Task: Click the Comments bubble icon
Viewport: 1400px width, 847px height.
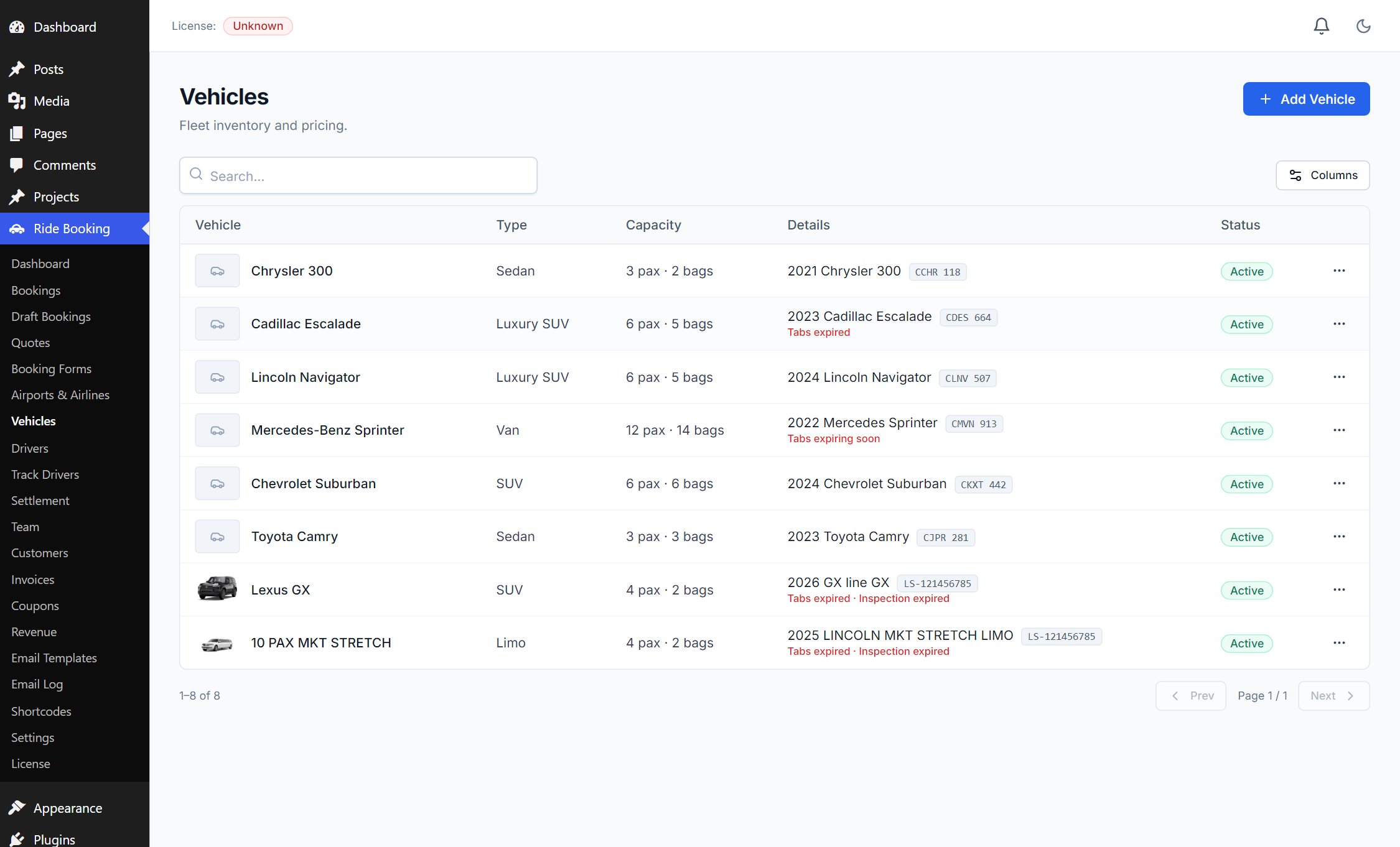Action: click(x=17, y=165)
